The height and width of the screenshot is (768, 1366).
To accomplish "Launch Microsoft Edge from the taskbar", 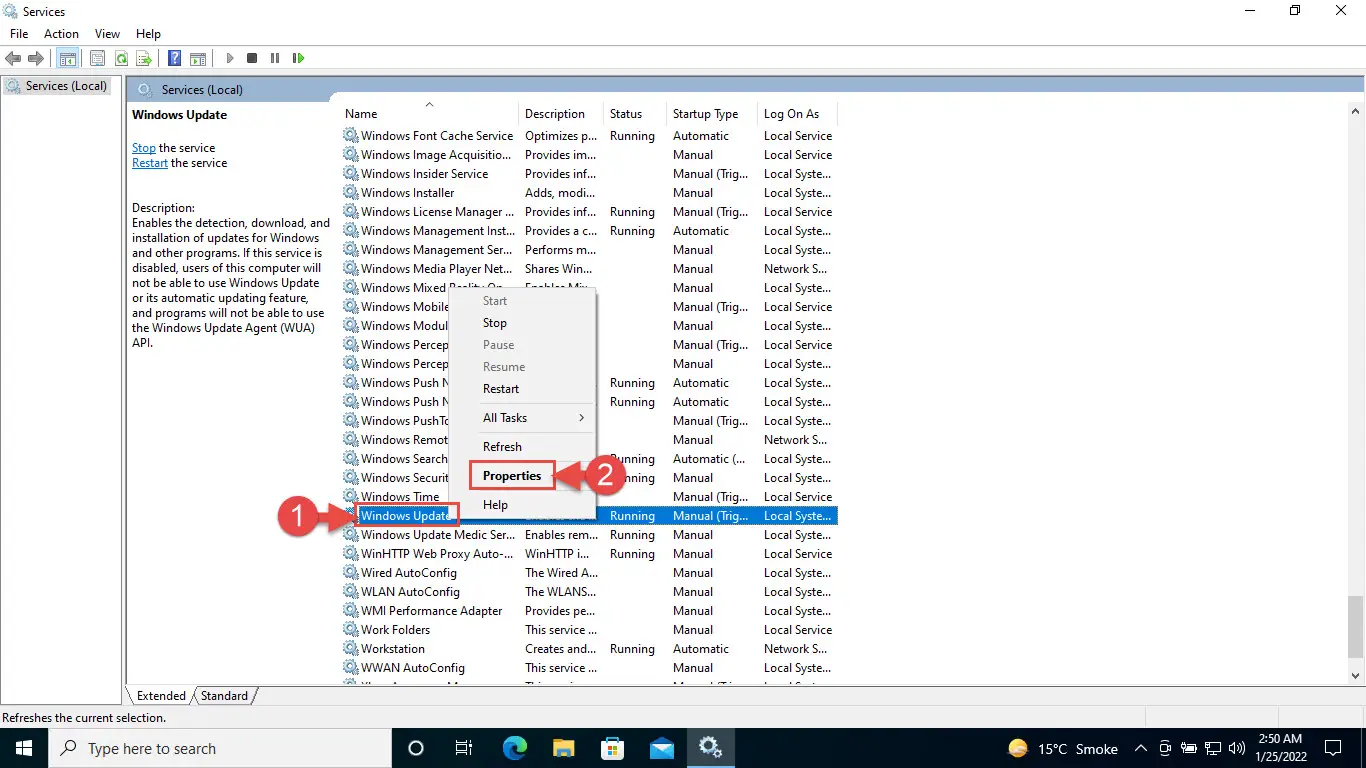I will (515, 748).
